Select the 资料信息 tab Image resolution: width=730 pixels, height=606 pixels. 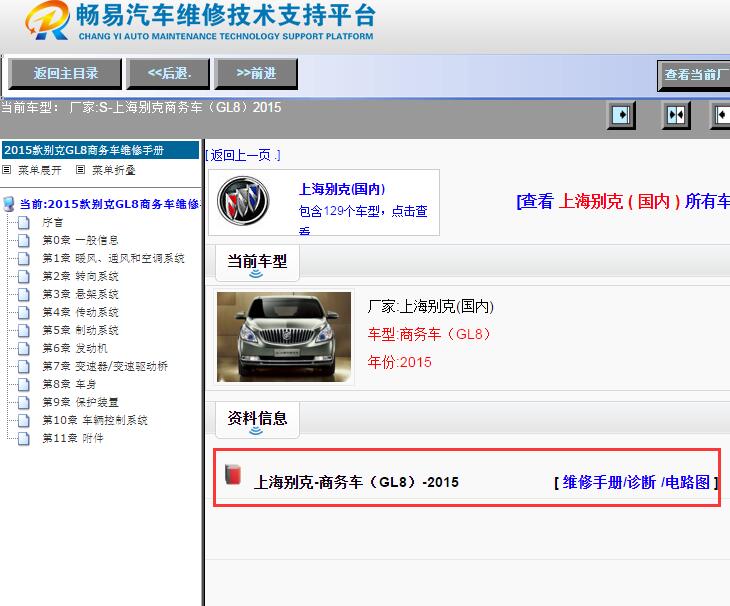click(x=257, y=420)
